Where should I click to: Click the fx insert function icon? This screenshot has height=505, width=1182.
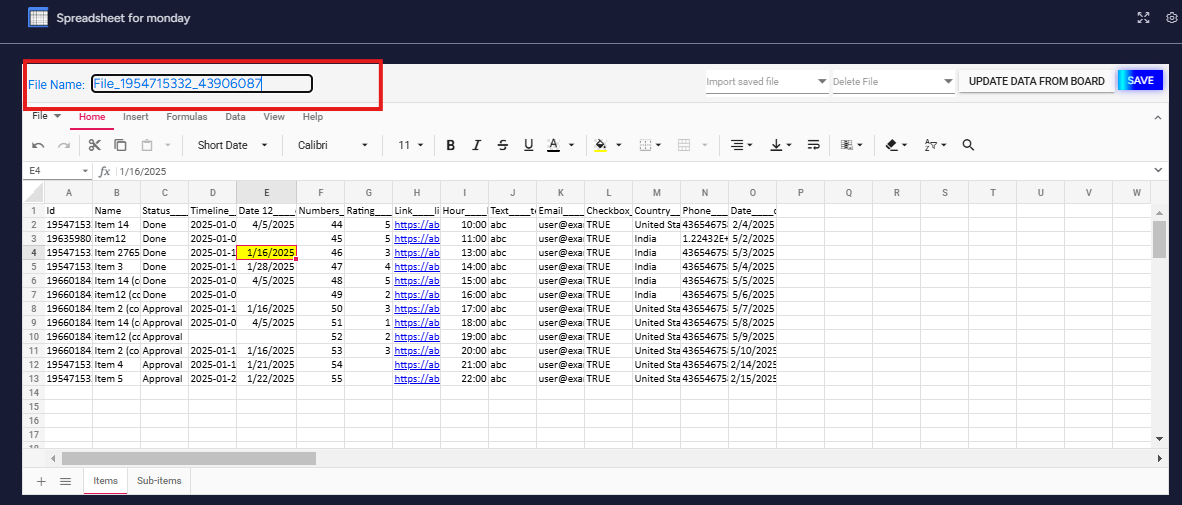click(105, 171)
